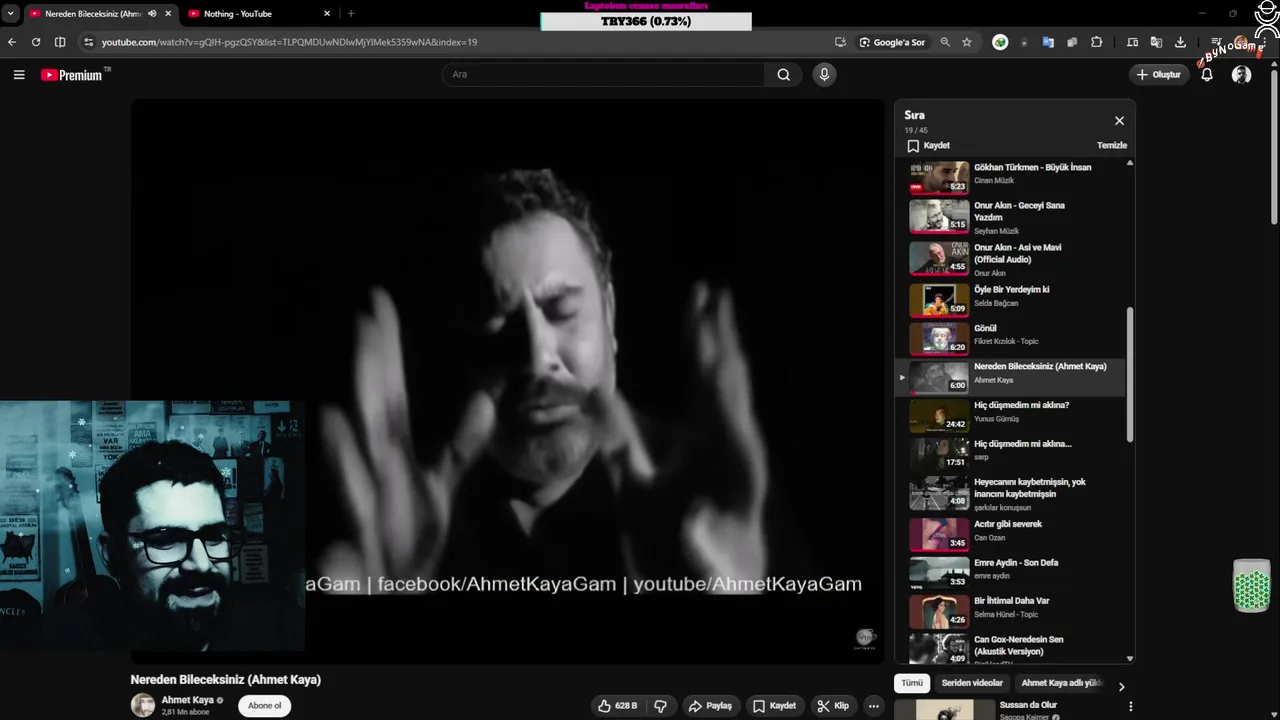The image size is (1280, 720).
Task: Dislike the video
Action: [x=660, y=706]
